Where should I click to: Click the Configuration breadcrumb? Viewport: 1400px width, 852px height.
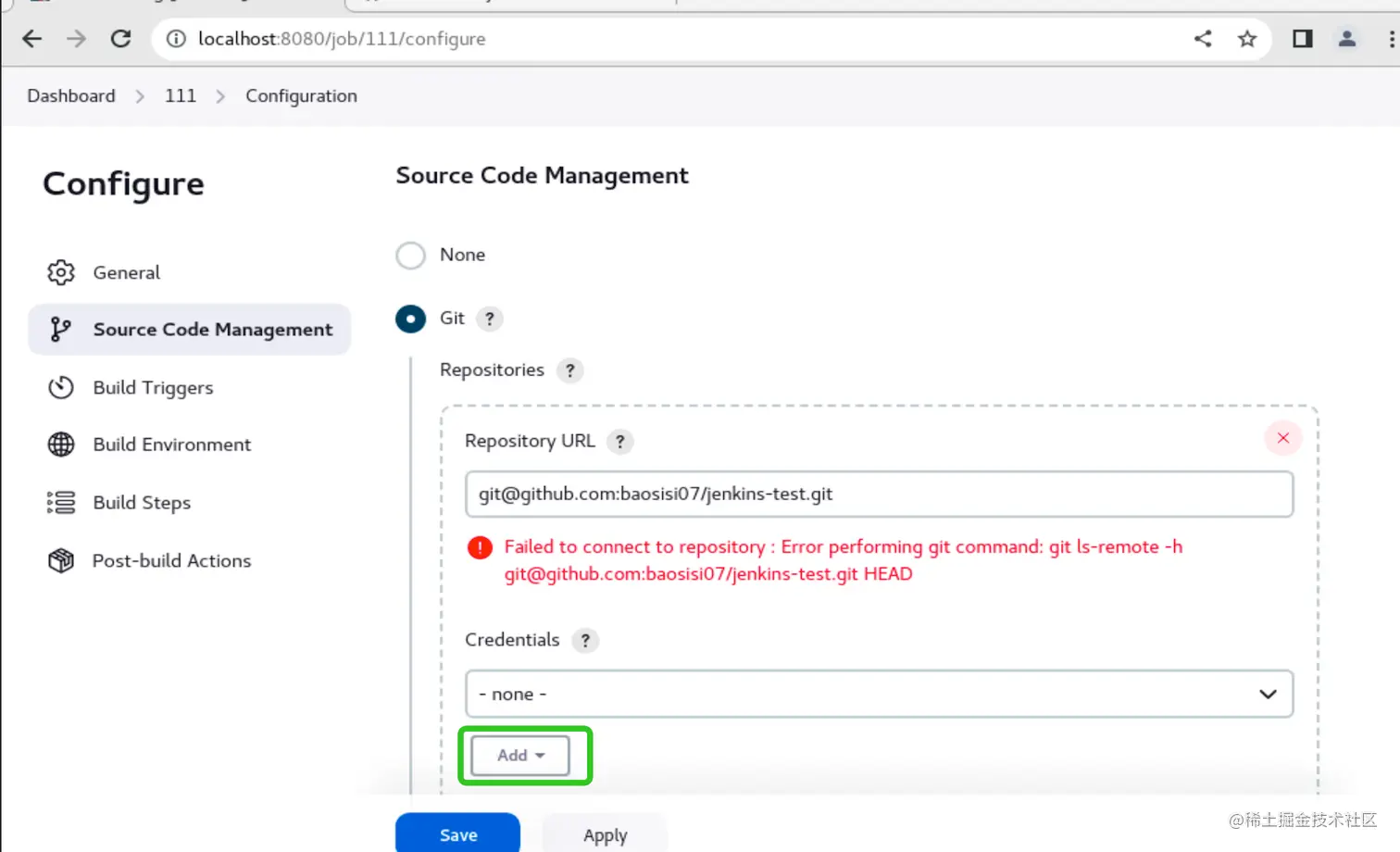[x=301, y=96]
